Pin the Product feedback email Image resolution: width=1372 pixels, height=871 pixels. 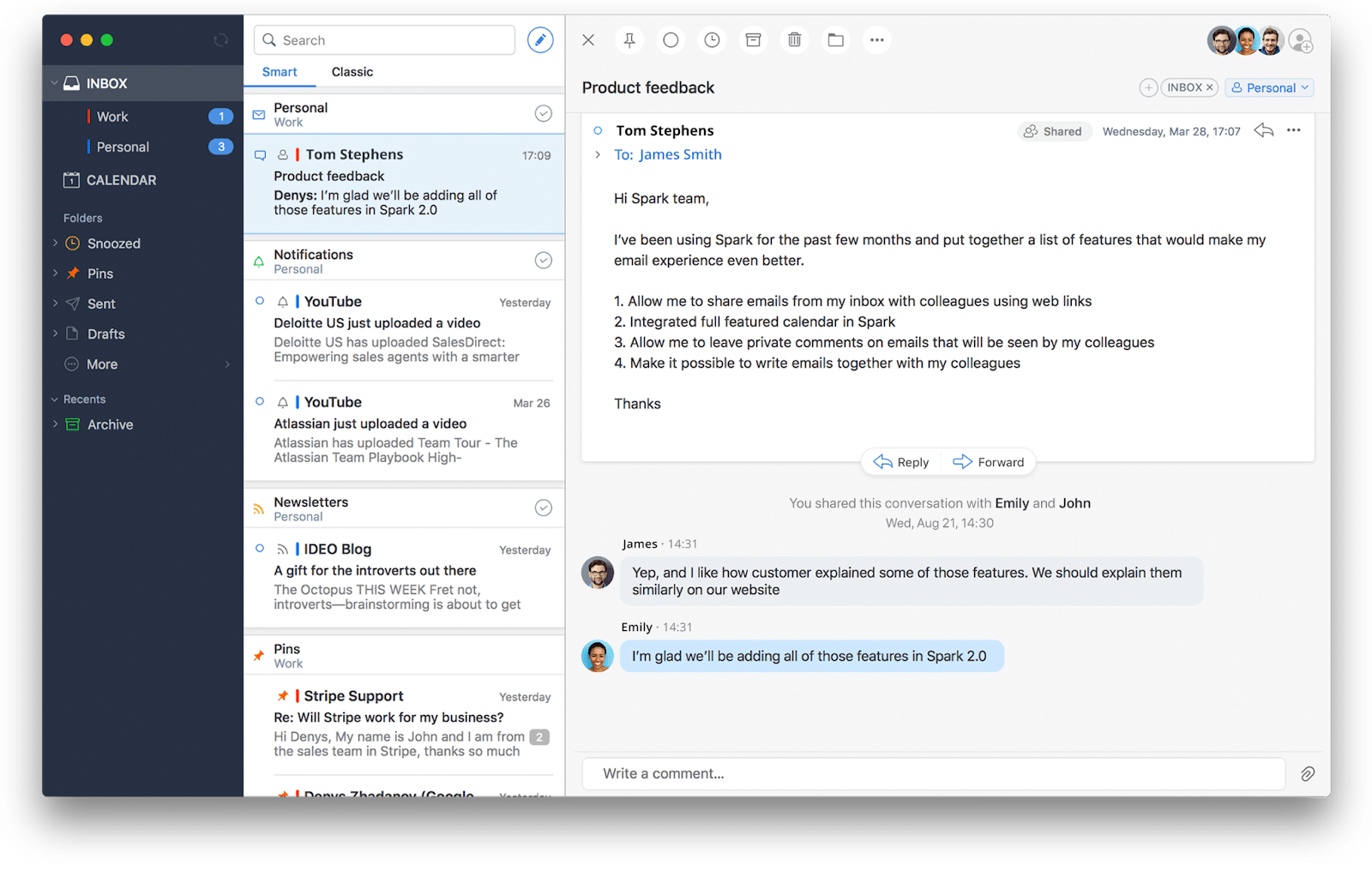[x=629, y=39]
